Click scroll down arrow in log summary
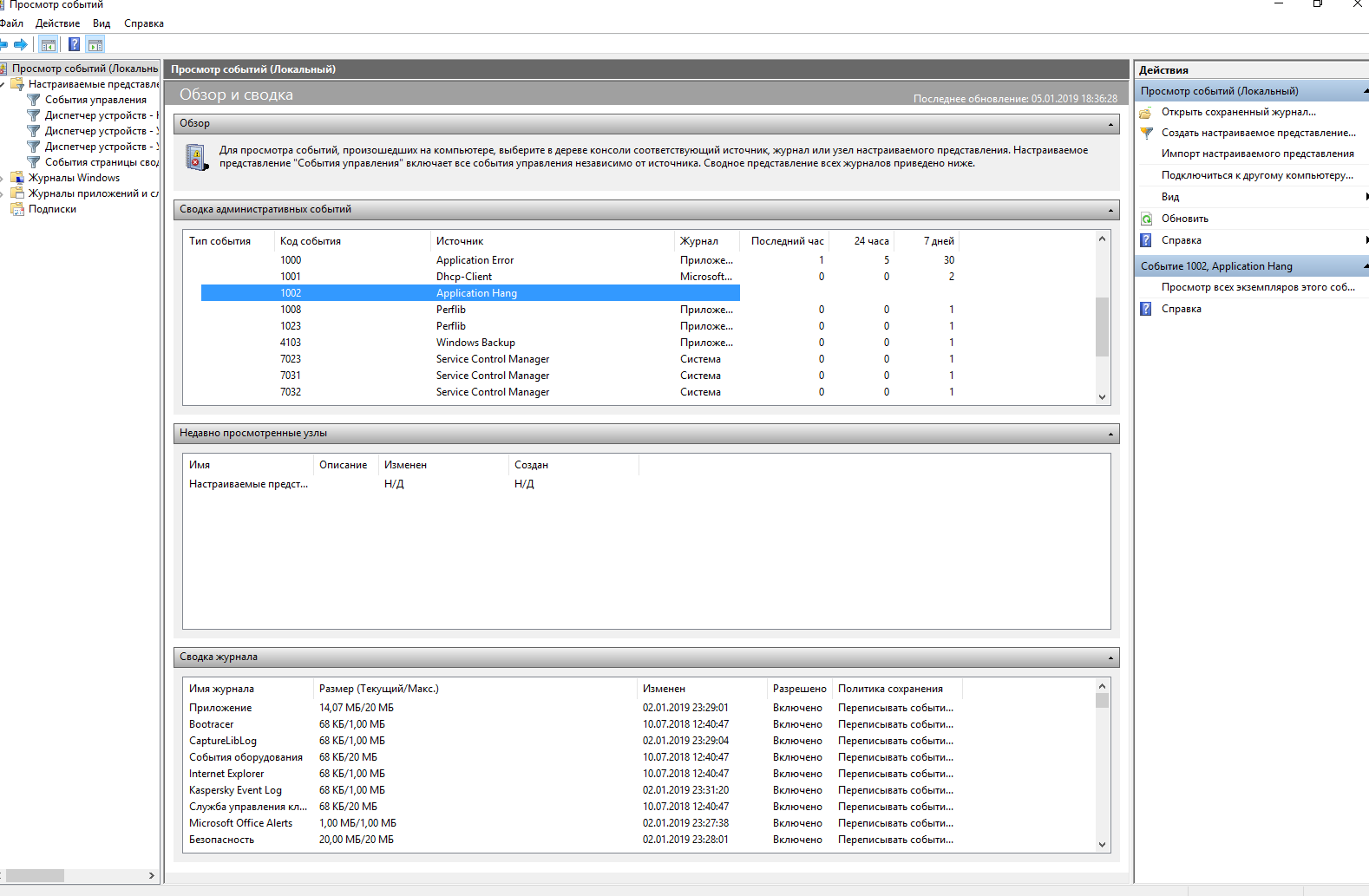This screenshot has width=1369, height=896. [1102, 845]
